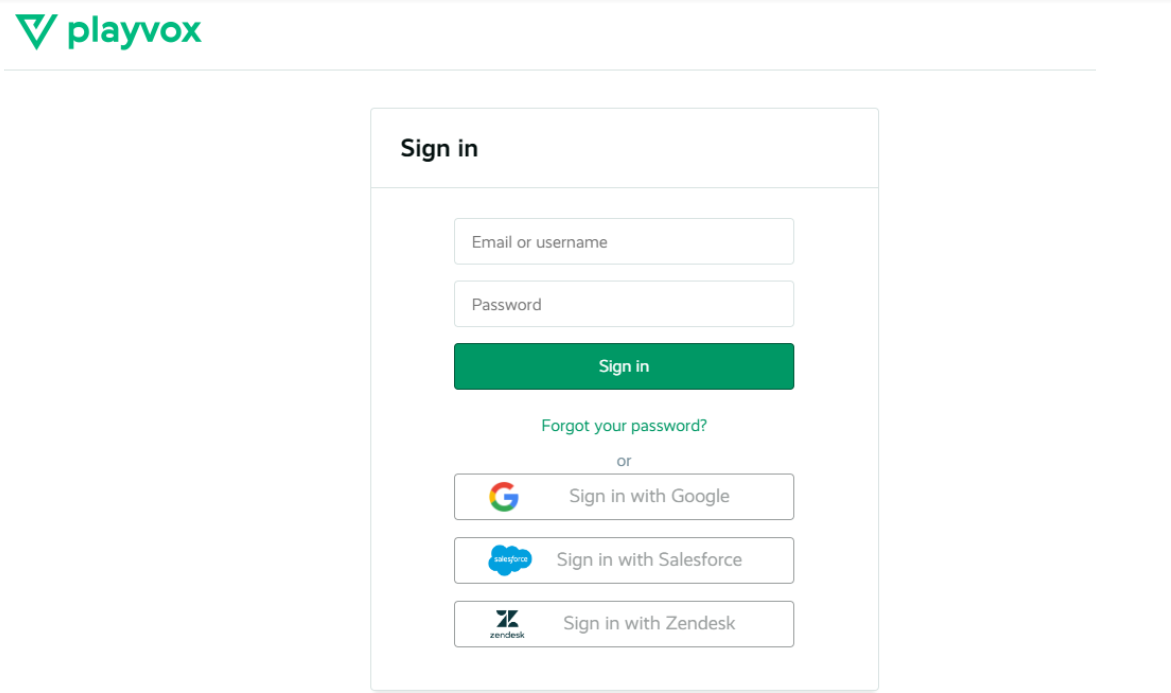Click the "Google" word in Google sign-in button
The height and width of the screenshot is (693, 1171).
click(700, 497)
